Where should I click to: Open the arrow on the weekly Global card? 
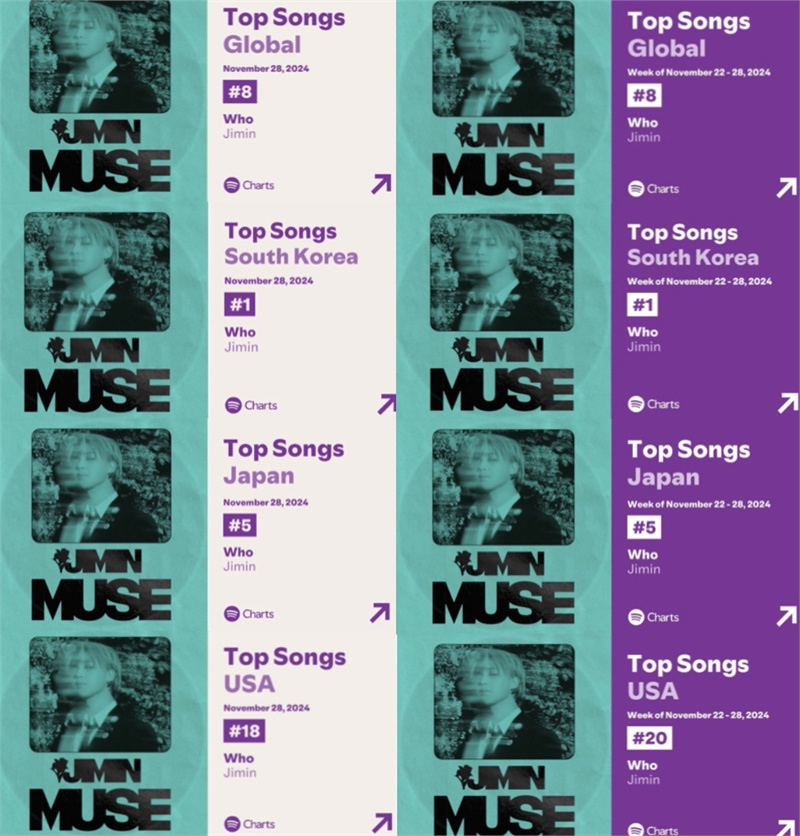click(787, 188)
